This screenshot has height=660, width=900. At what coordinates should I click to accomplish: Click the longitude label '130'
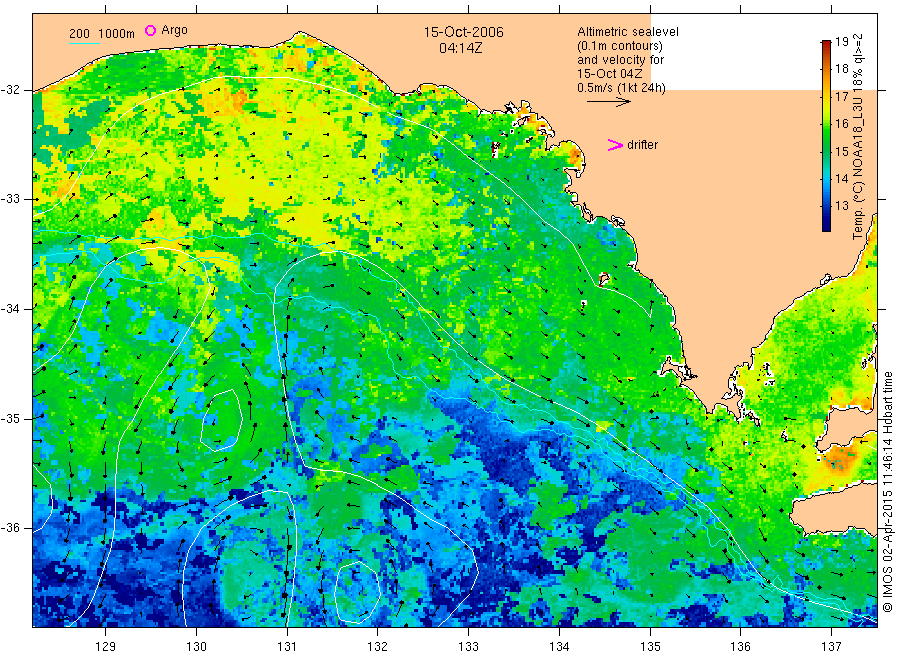[196, 647]
